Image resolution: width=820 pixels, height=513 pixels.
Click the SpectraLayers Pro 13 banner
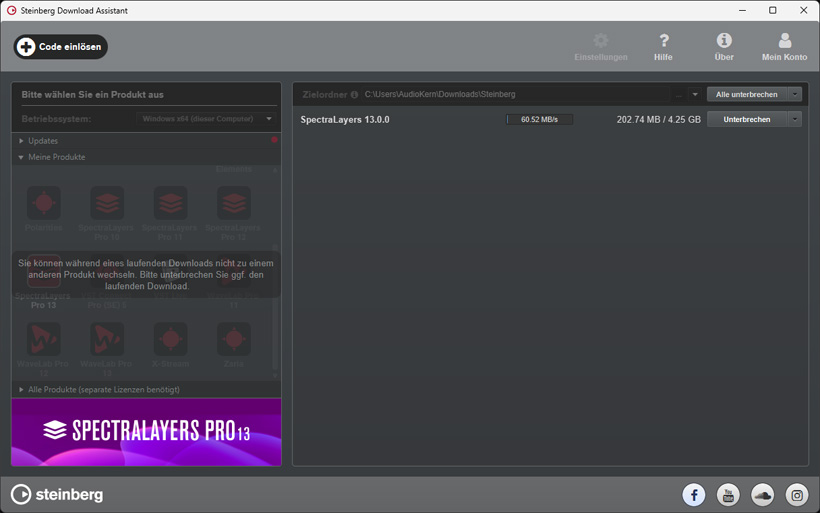coord(146,432)
